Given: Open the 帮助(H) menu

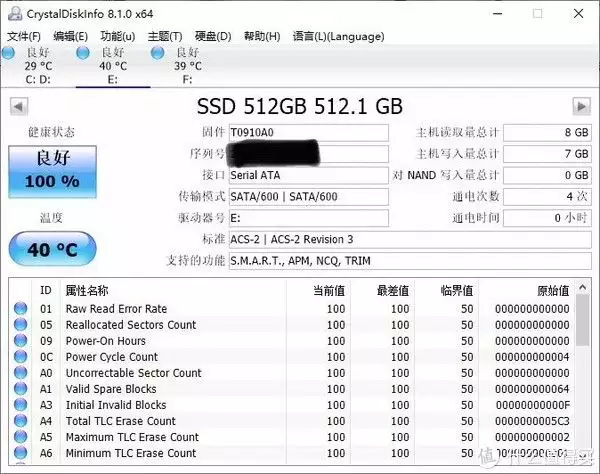Looking at the screenshot, I should (262, 36).
